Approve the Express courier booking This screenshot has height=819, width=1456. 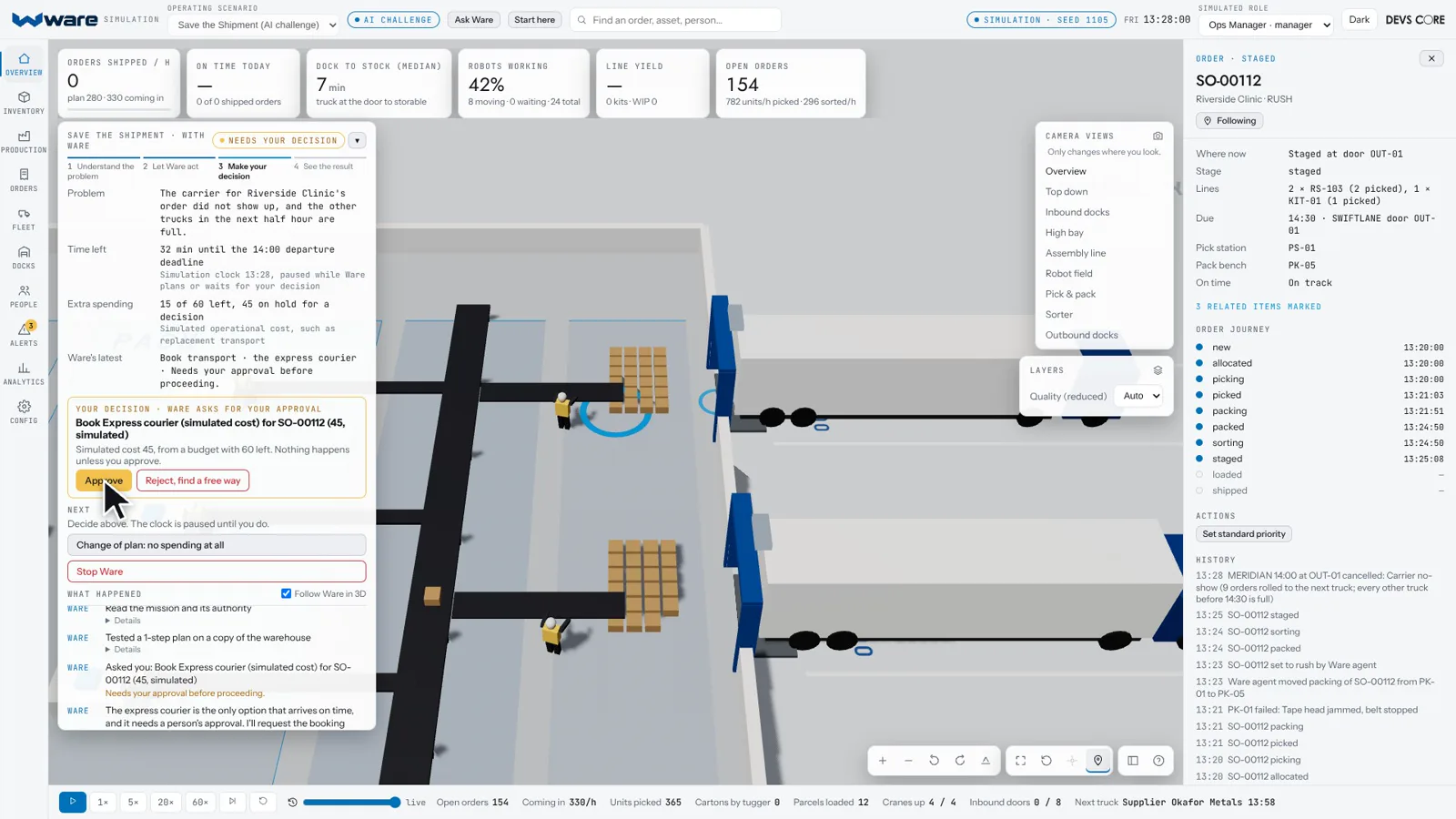click(x=103, y=480)
